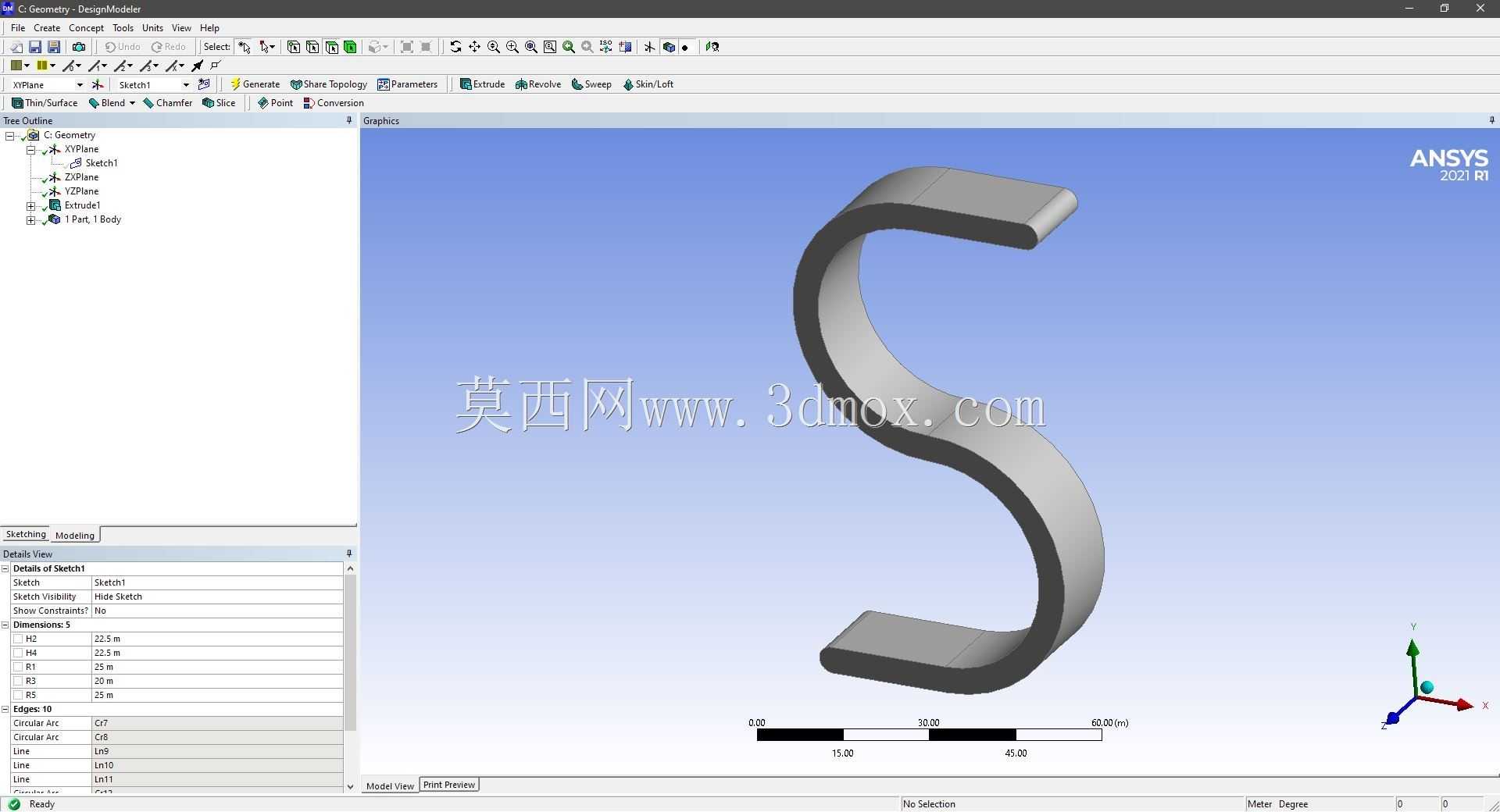Expand the 1 Part, 1 Body node

point(31,219)
